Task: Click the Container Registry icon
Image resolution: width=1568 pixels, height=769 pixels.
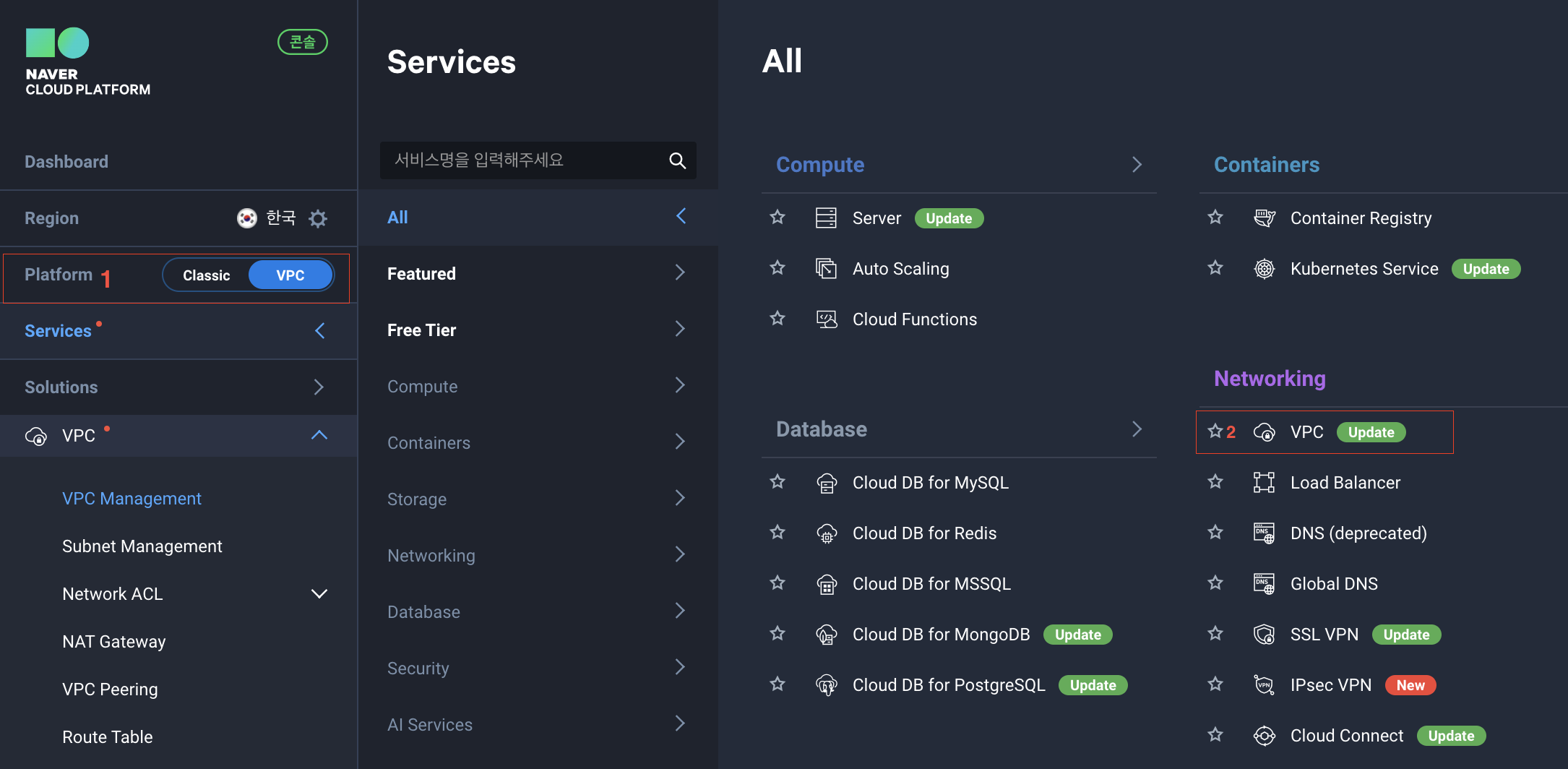Action: coord(1265,218)
